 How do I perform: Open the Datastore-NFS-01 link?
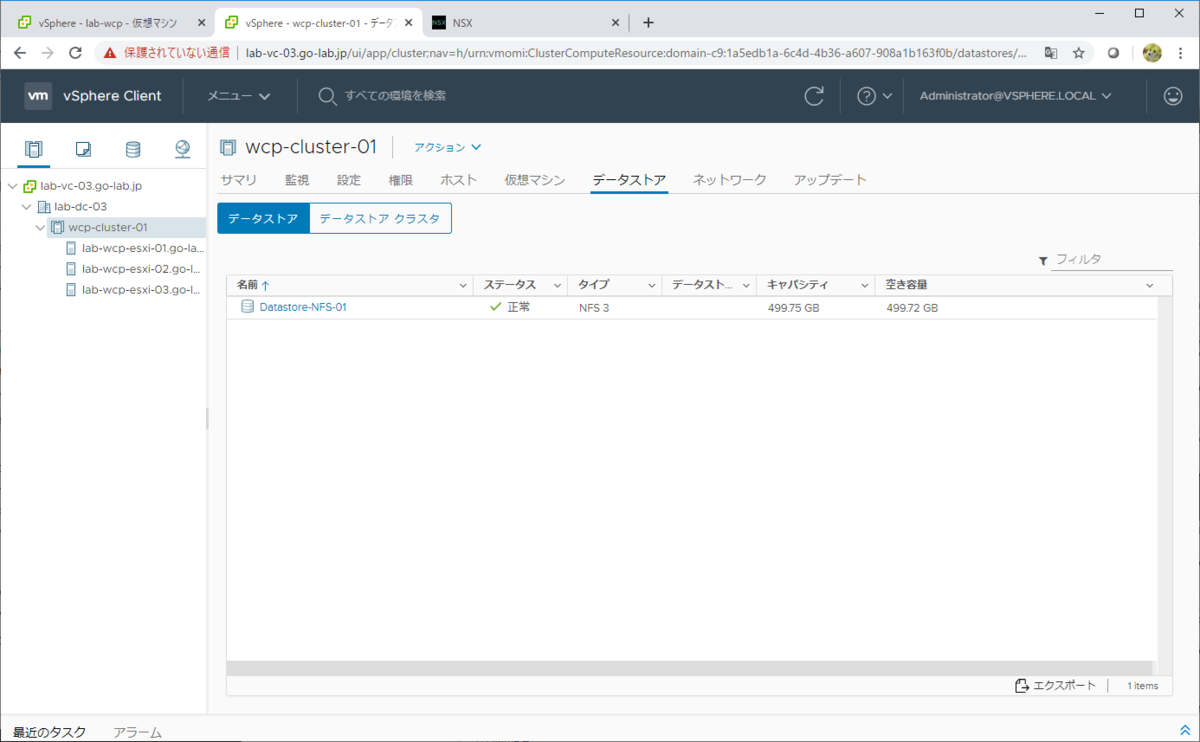303,307
